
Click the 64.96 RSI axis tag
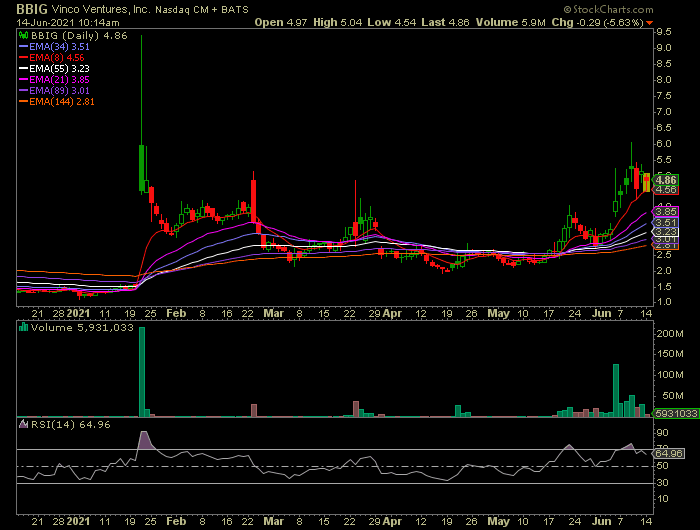(668, 453)
